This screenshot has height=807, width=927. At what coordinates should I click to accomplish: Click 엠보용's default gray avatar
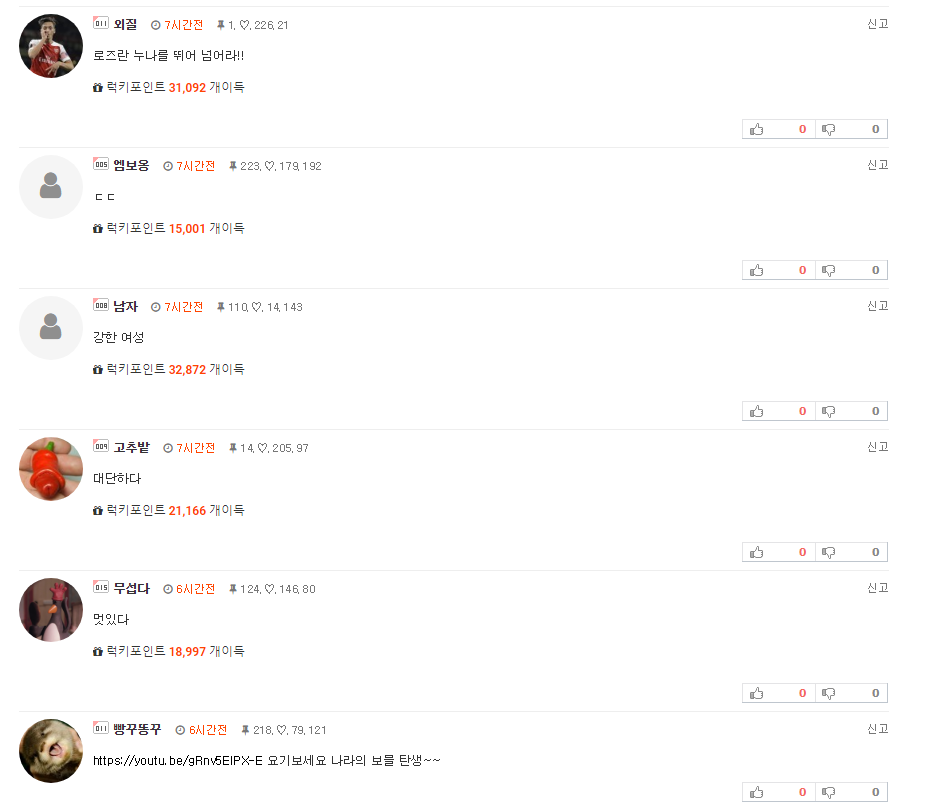(x=51, y=187)
